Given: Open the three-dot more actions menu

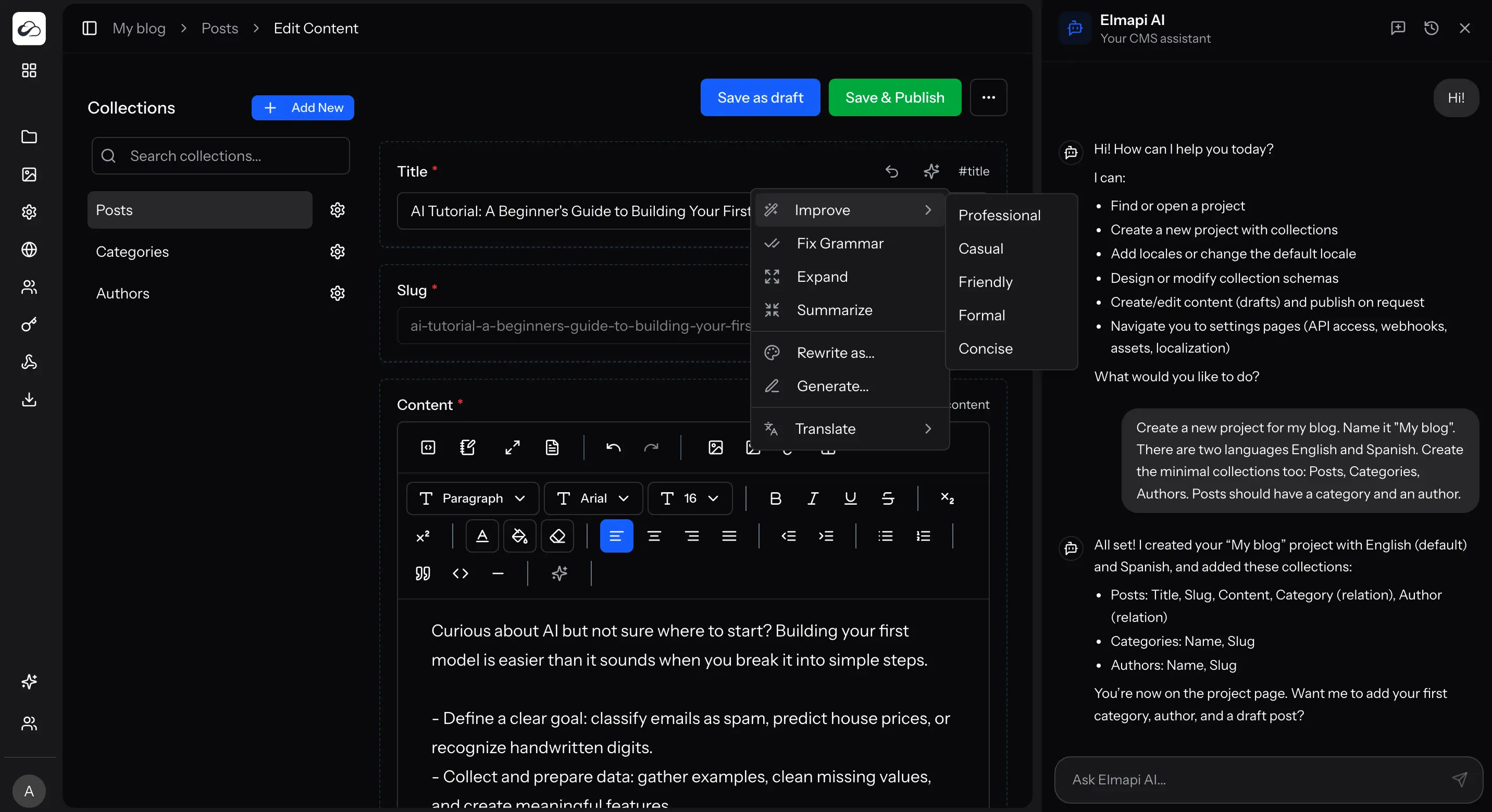Looking at the screenshot, I should [x=988, y=97].
